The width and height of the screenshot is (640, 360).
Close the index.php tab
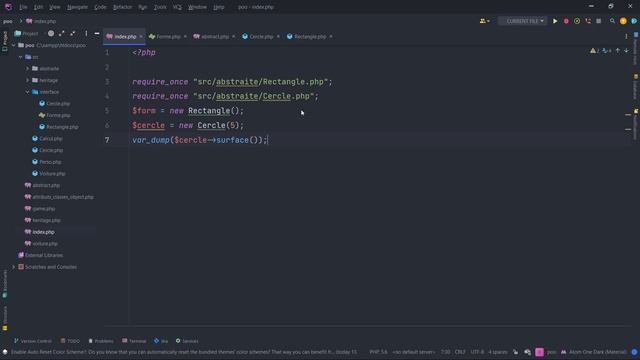(x=141, y=36)
